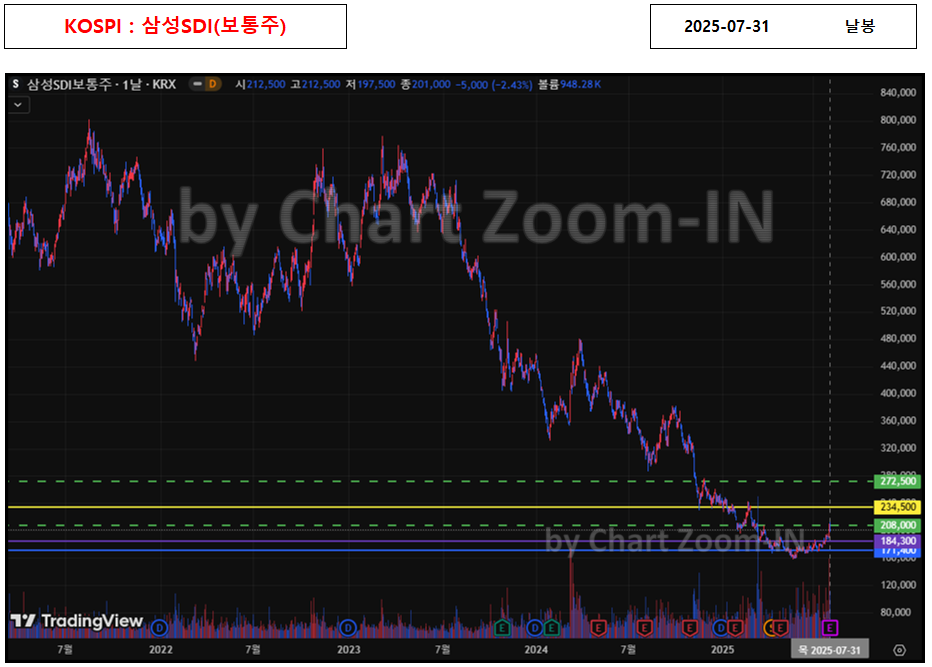Click the open value 시212,500
This screenshot has width=932, height=667.
tap(260, 84)
